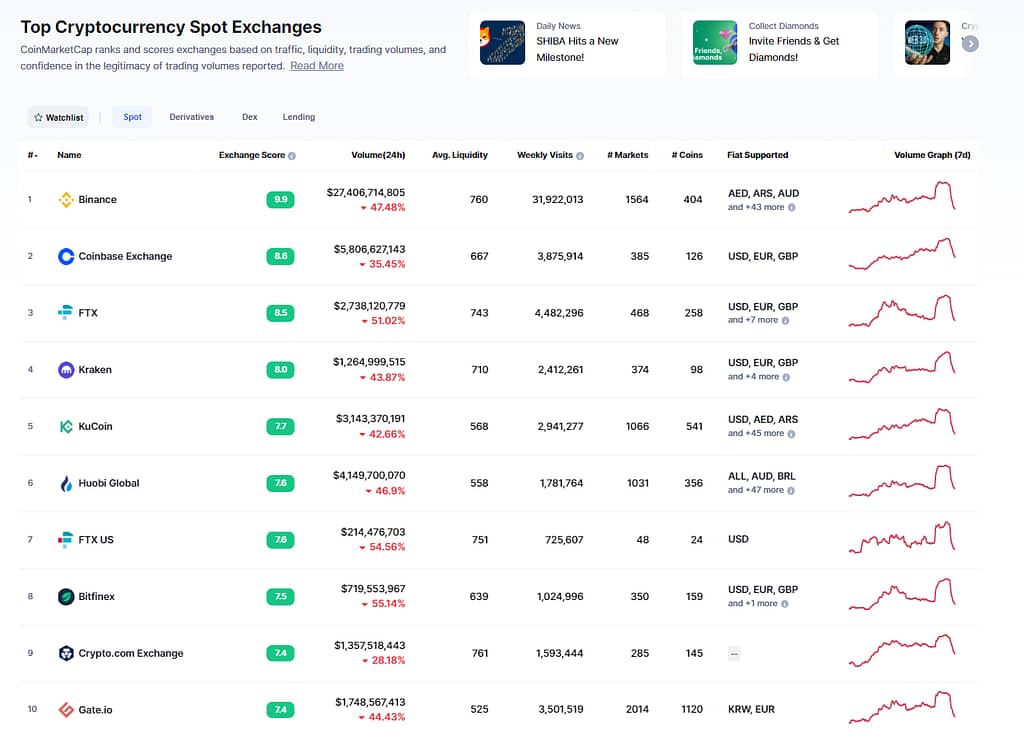Open the Crypto.com Exchange name link
This screenshot has height=737, width=1024.
[x=131, y=653]
